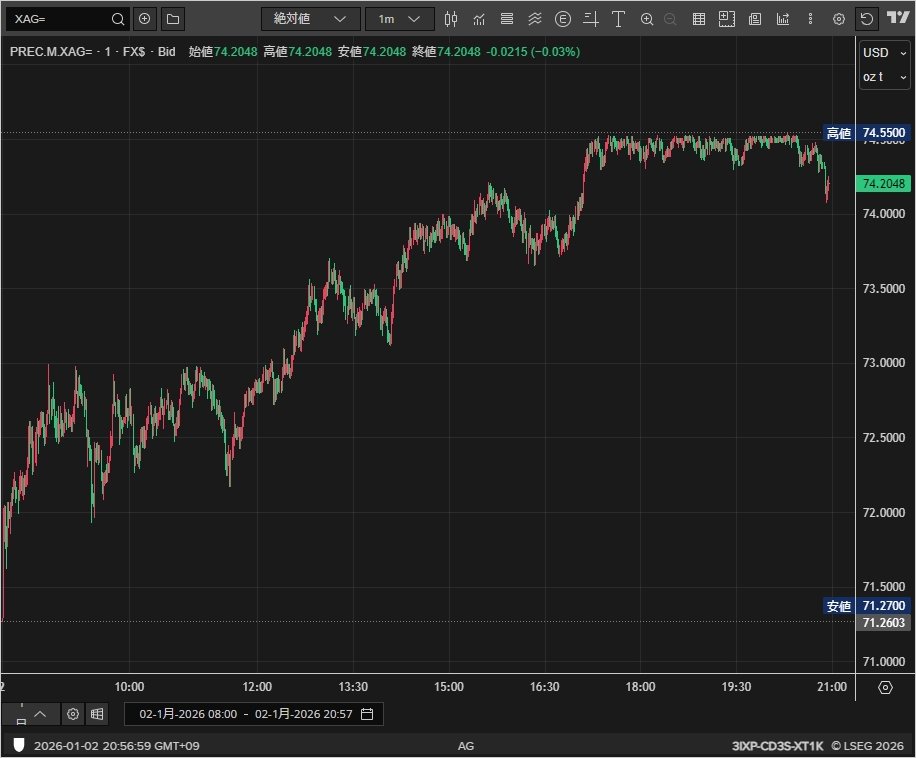Select the candlestick chart type icon
This screenshot has width=916, height=758.
450,19
